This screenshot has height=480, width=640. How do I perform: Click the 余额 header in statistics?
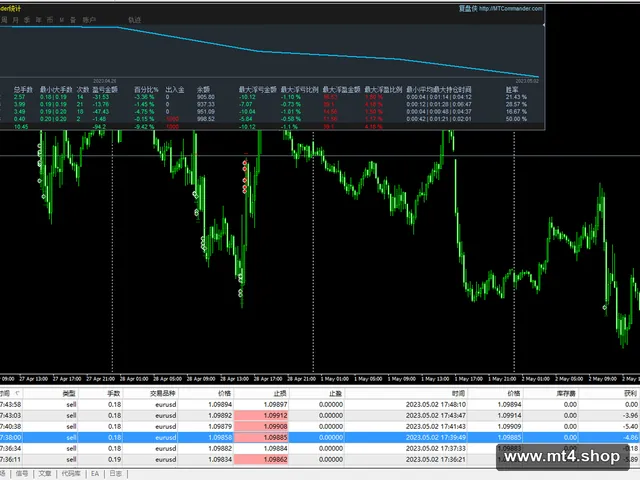[203, 89]
